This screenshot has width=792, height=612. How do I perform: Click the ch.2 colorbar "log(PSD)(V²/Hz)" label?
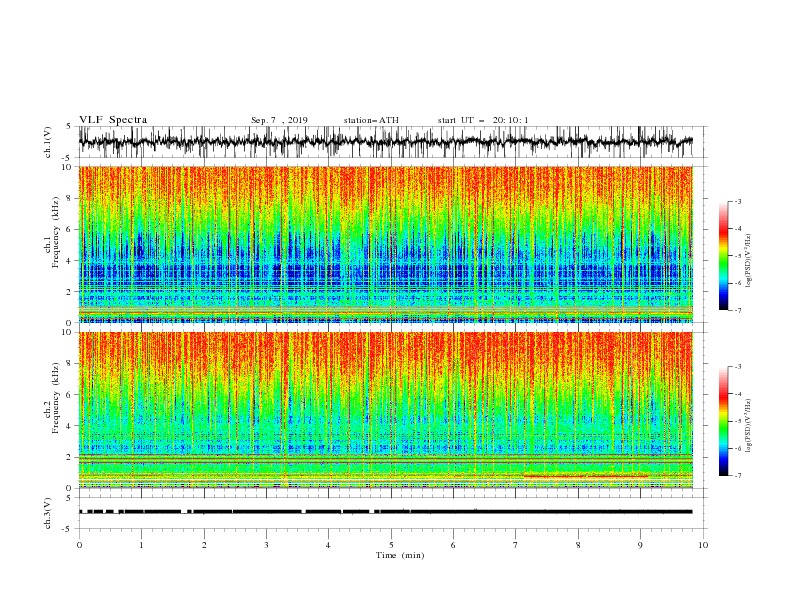coord(748,425)
